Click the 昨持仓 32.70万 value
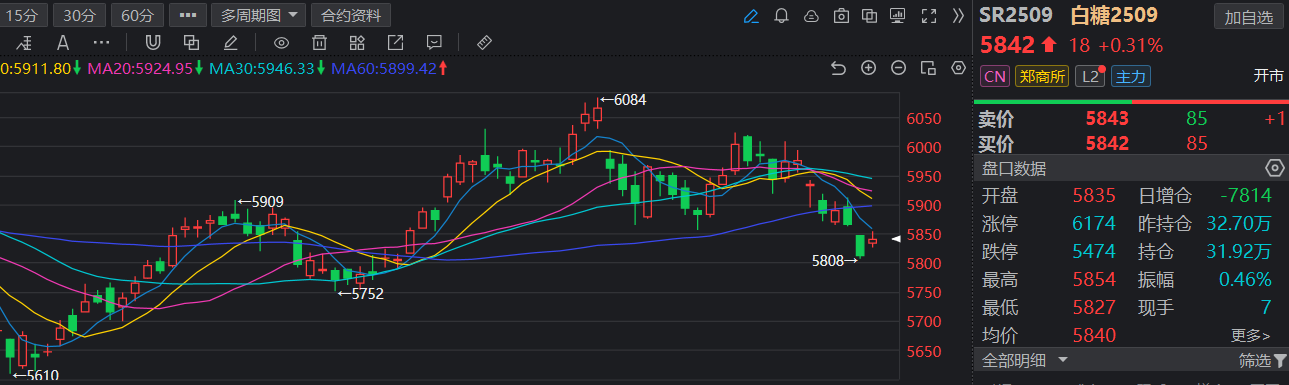 1239,223
